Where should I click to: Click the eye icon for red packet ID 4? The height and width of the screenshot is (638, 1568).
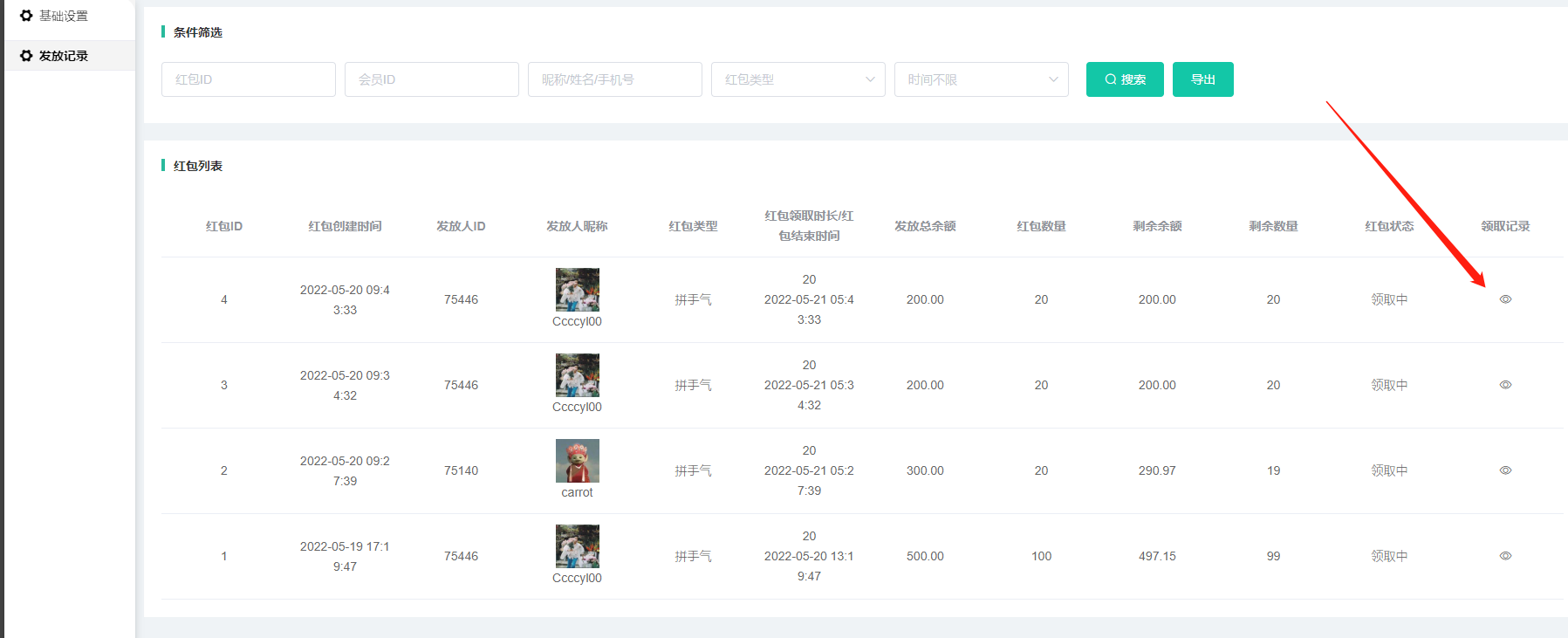1505,299
